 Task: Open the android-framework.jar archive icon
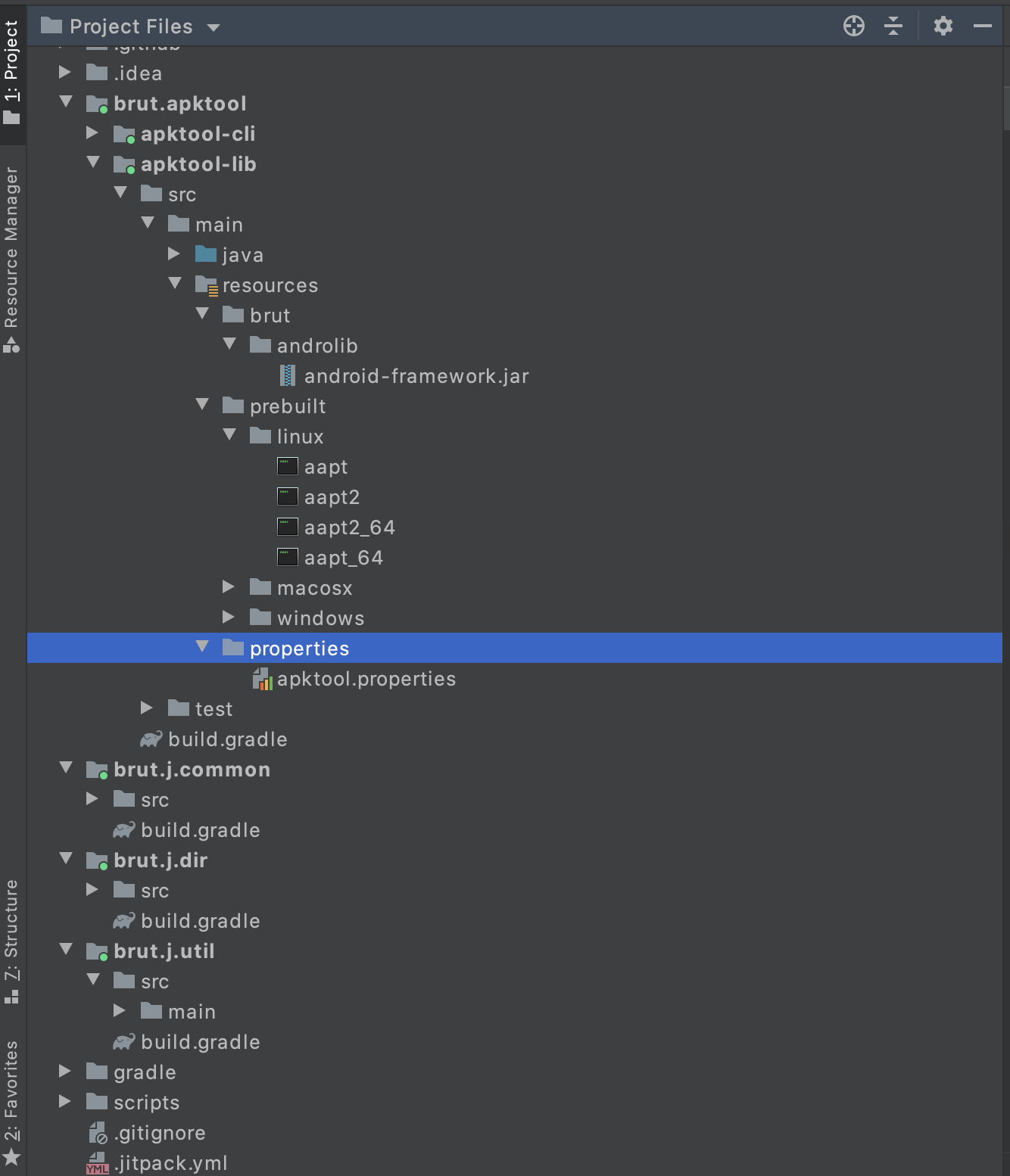pyautogui.click(x=288, y=375)
